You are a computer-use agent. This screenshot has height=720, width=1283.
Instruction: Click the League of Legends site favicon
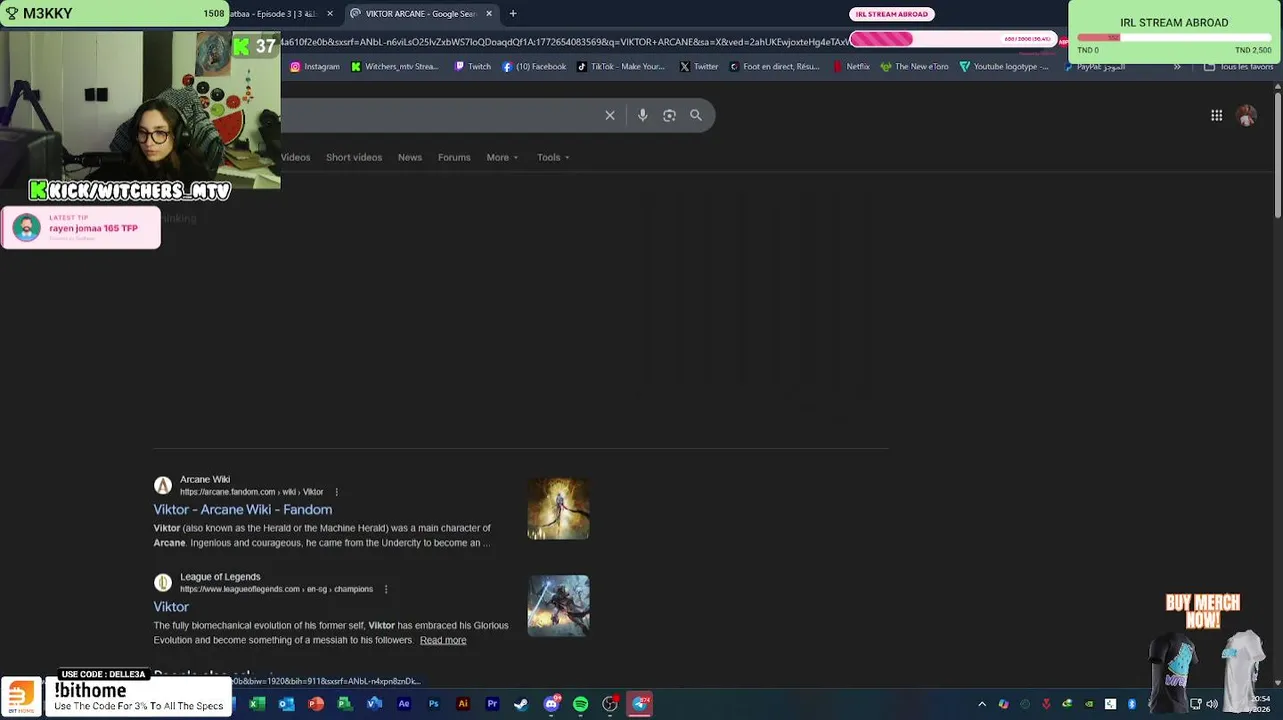[x=162, y=583]
